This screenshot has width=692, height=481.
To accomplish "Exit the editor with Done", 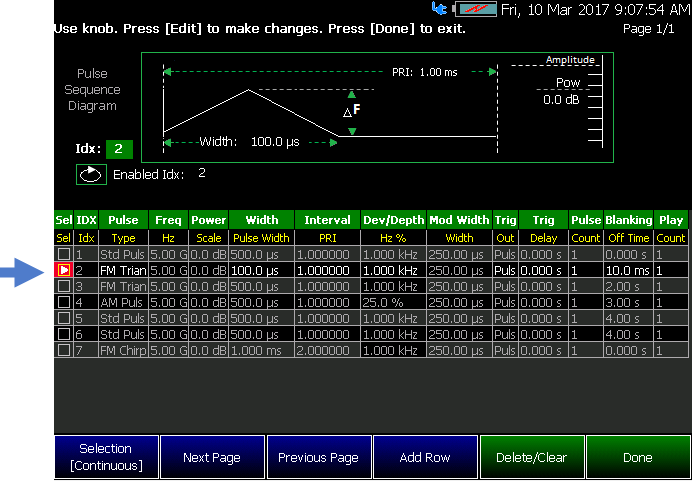I will [638, 457].
